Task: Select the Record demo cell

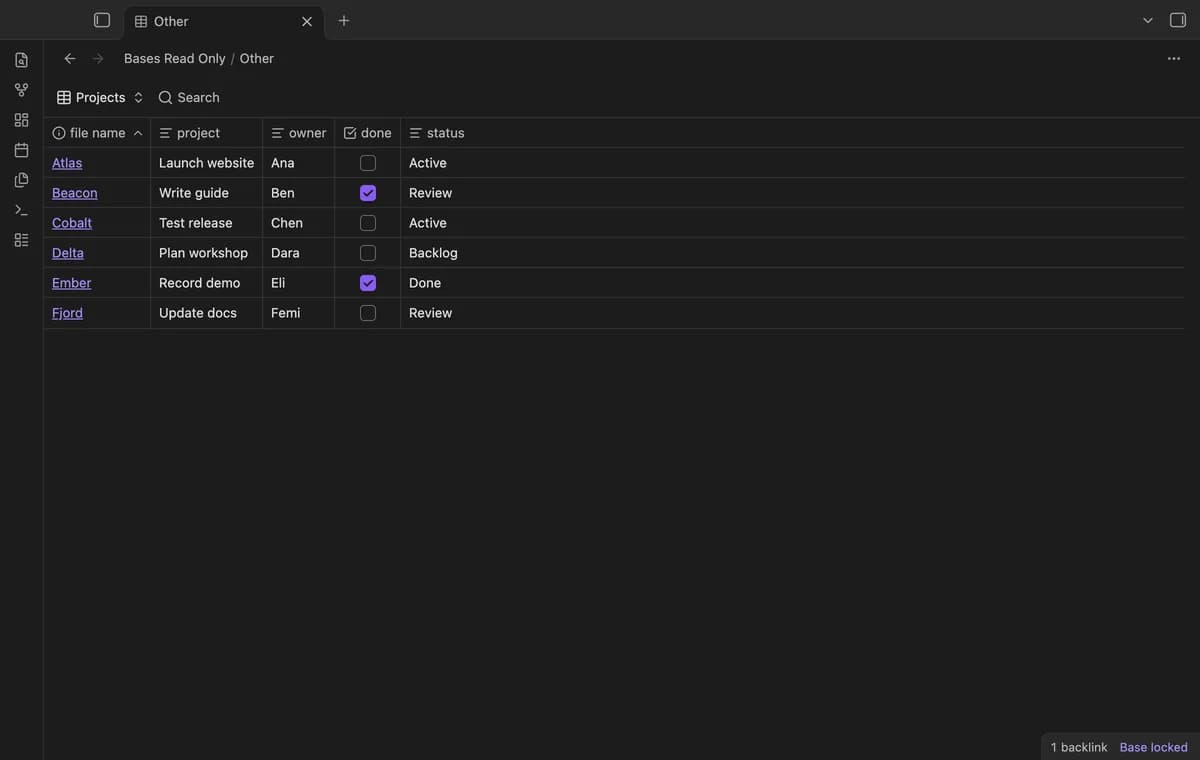Action: pyautogui.click(x=206, y=283)
